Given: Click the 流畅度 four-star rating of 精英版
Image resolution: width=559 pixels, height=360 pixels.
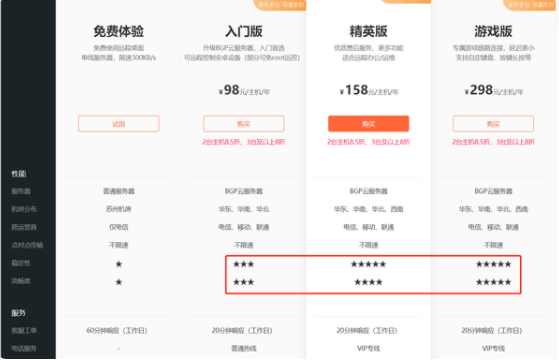Looking at the screenshot, I should pyautogui.click(x=368, y=282).
